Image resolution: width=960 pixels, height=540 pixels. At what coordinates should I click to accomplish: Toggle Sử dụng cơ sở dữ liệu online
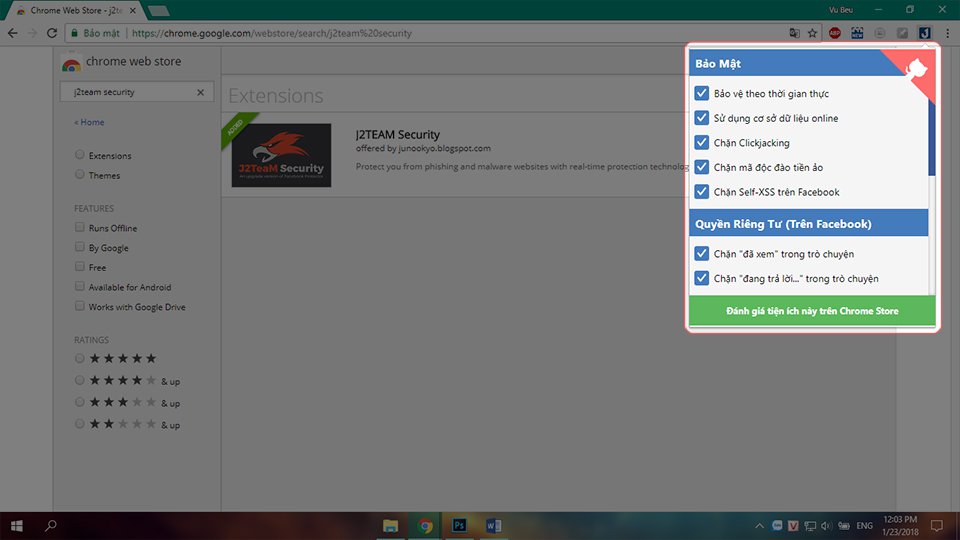pos(702,118)
